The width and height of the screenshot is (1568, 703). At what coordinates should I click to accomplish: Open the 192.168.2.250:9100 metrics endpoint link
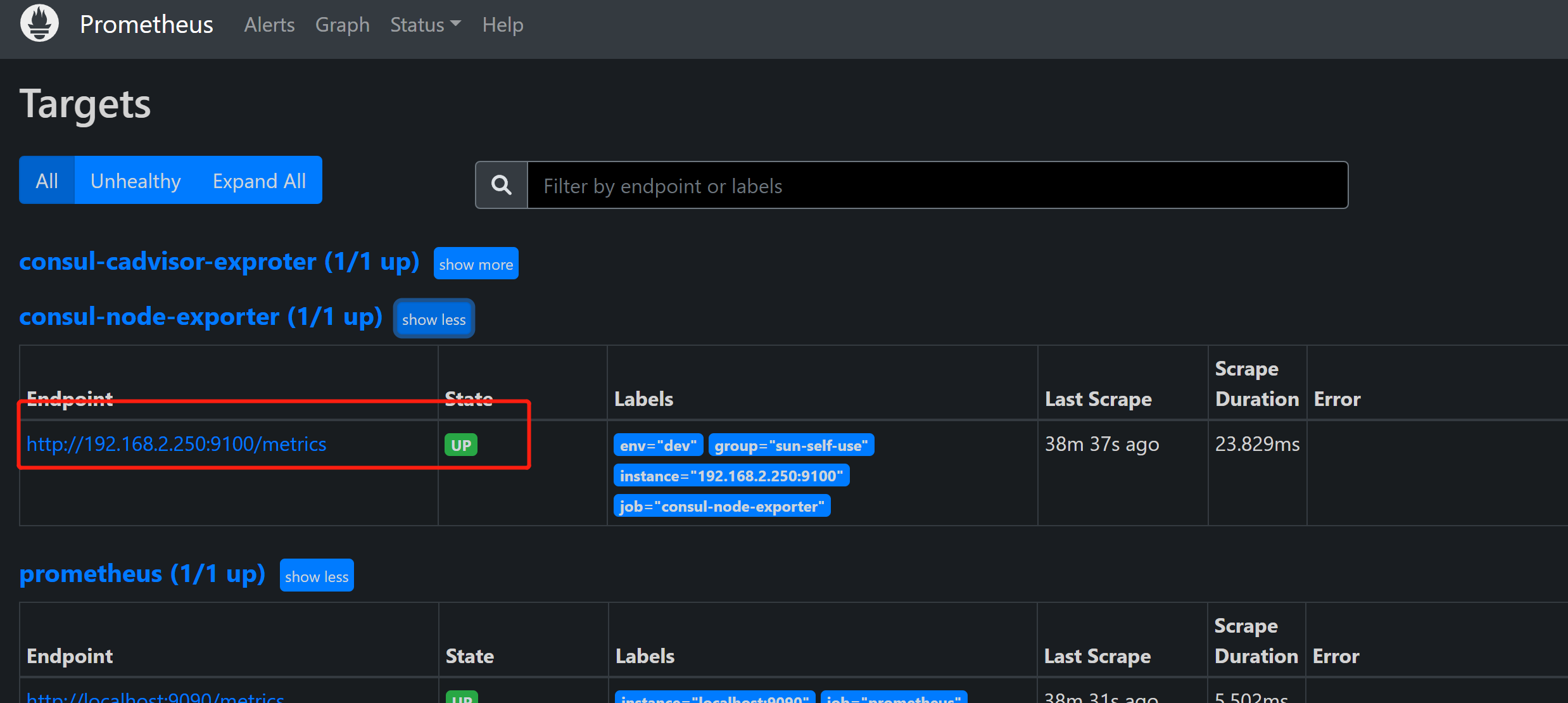(176, 444)
